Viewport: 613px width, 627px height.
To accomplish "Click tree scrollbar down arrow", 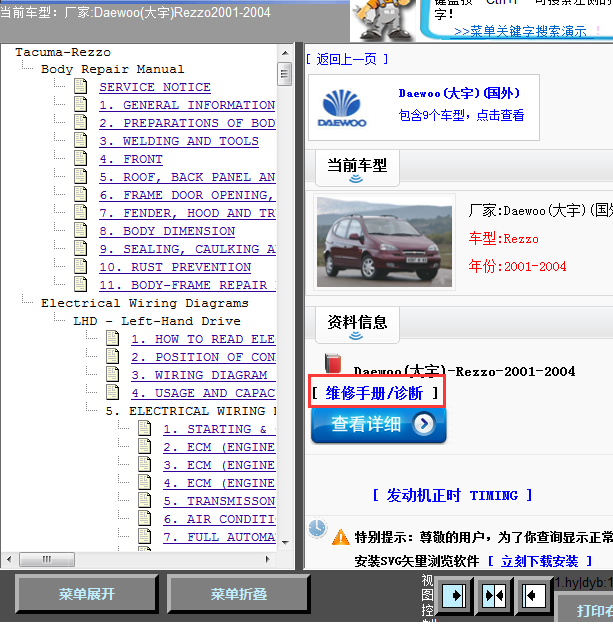I will (x=285, y=543).
